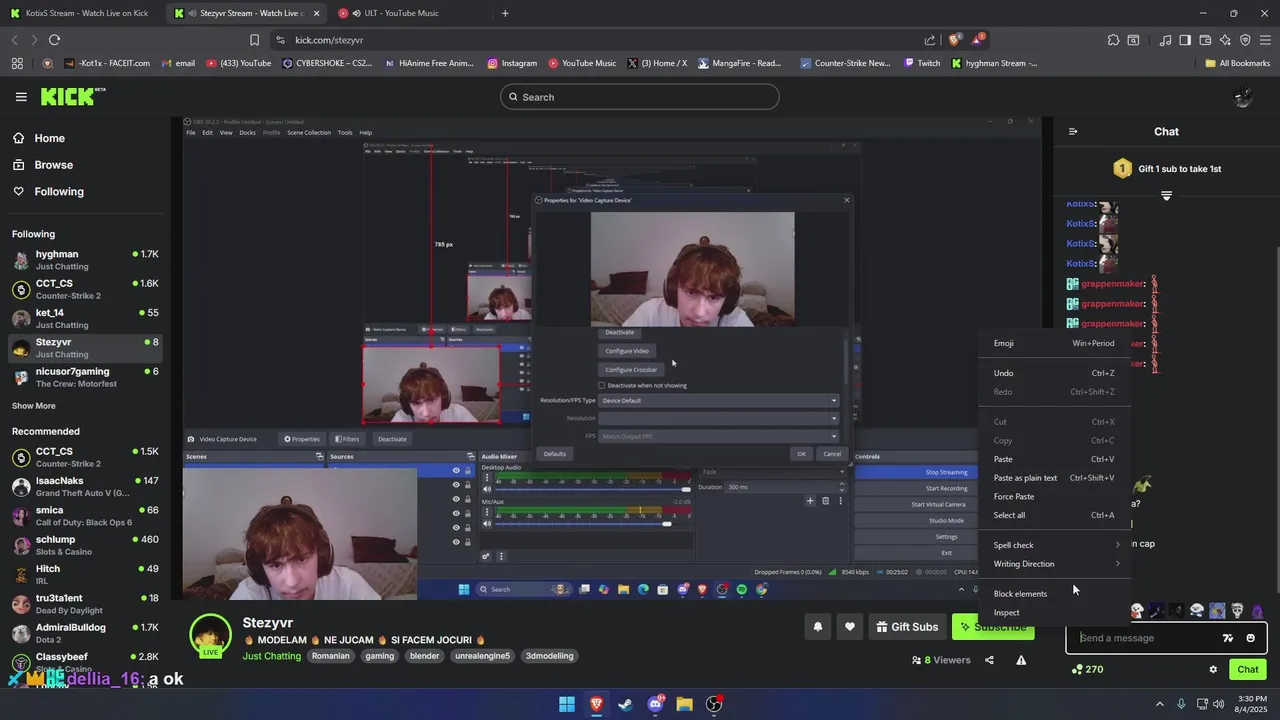Click the green Subscribe button
This screenshot has width=1280, height=720.
(x=993, y=627)
